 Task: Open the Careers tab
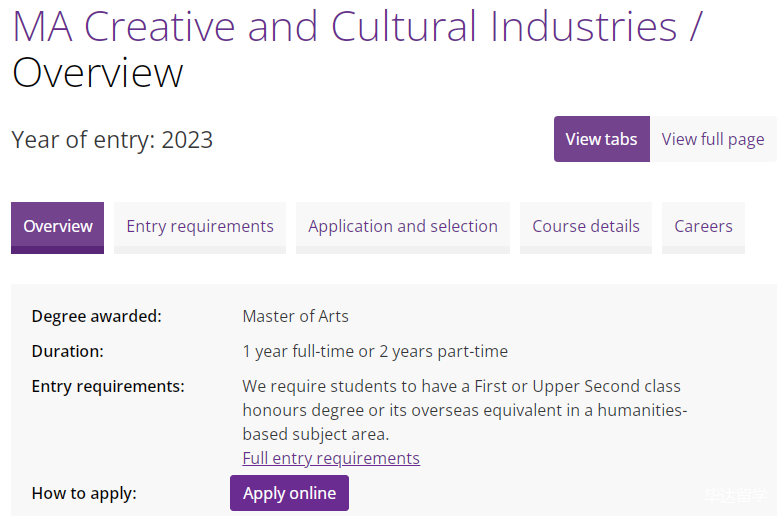(x=703, y=226)
